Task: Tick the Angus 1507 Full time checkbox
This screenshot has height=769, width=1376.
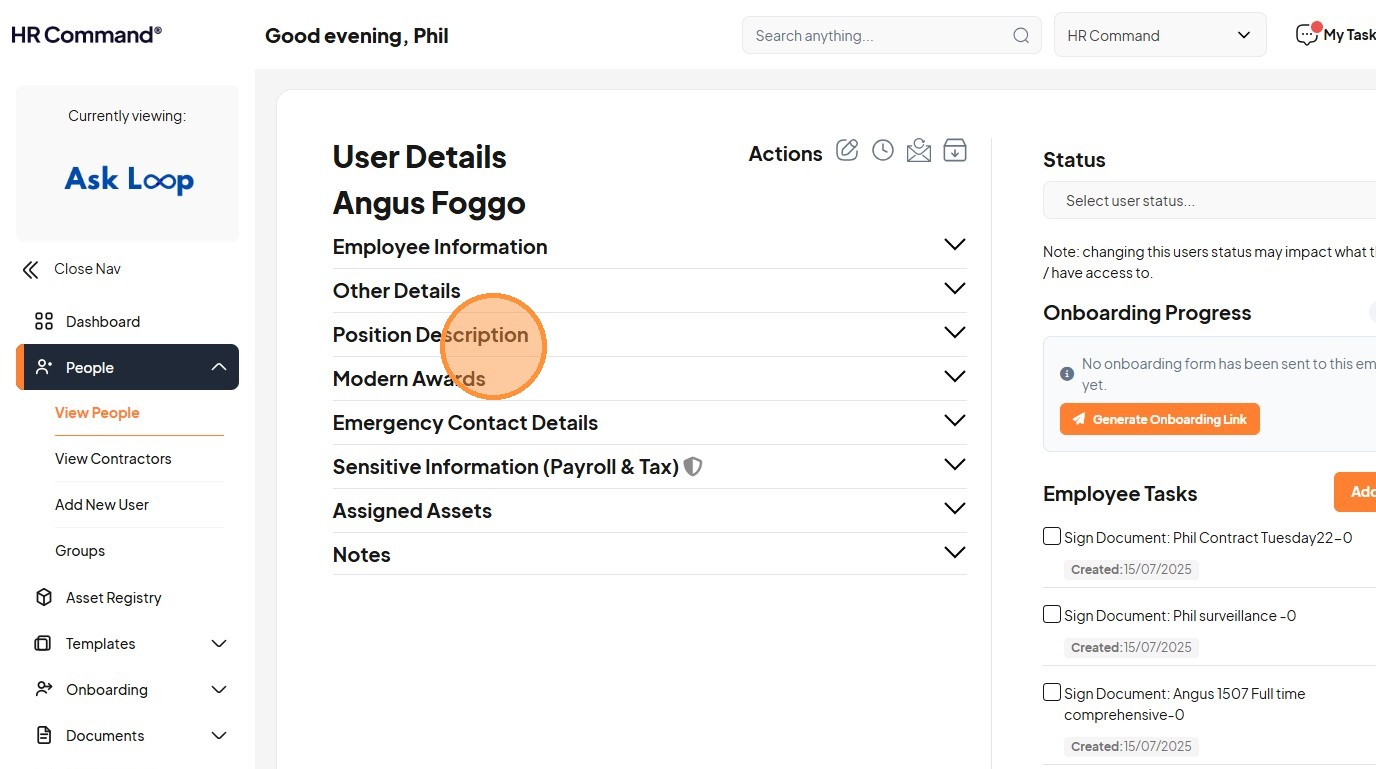Action: coord(1052,692)
